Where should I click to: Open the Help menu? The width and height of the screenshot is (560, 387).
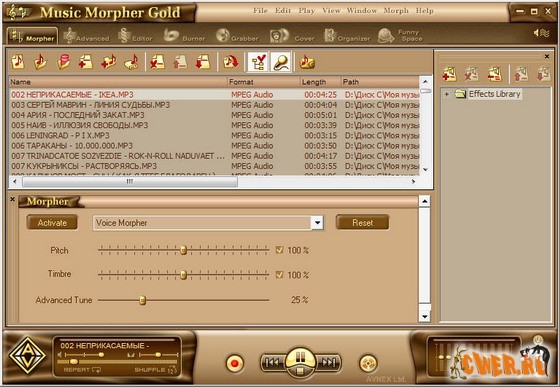click(x=424, y=11)
